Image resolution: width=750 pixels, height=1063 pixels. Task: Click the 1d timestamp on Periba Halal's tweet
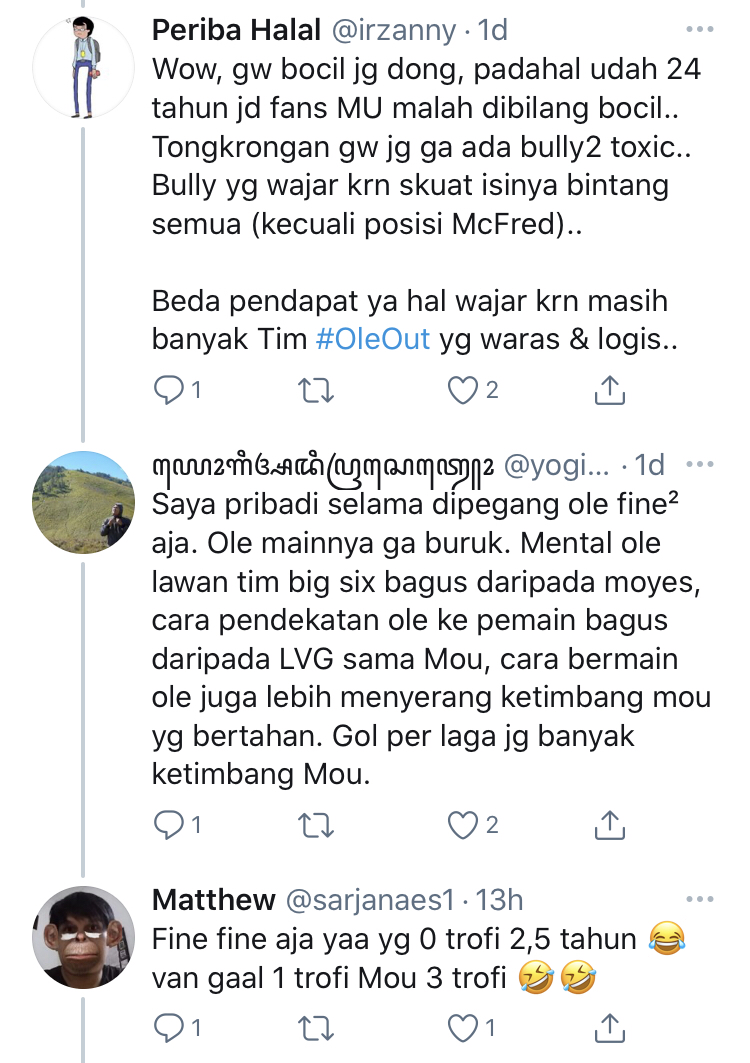click(493, 29)
